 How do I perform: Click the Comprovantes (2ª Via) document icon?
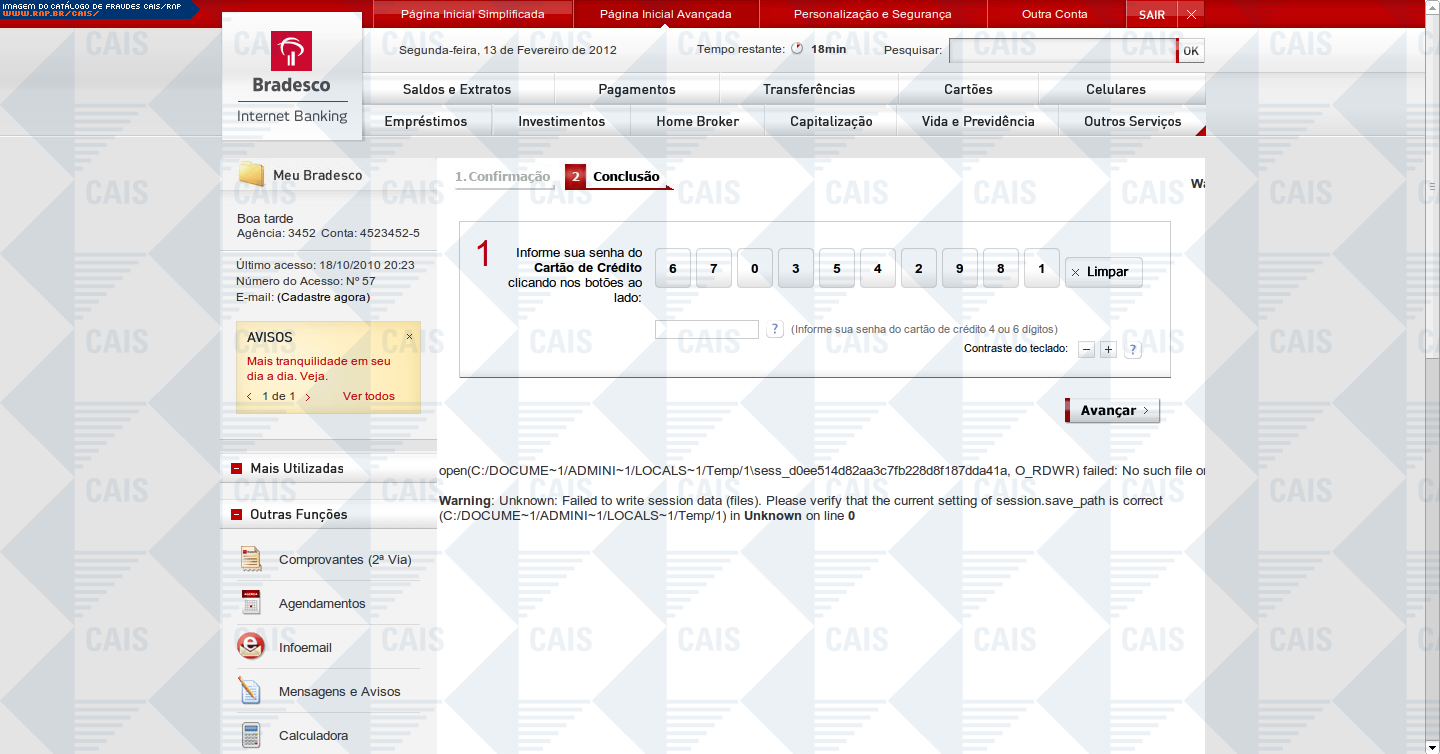coord(251,559)
